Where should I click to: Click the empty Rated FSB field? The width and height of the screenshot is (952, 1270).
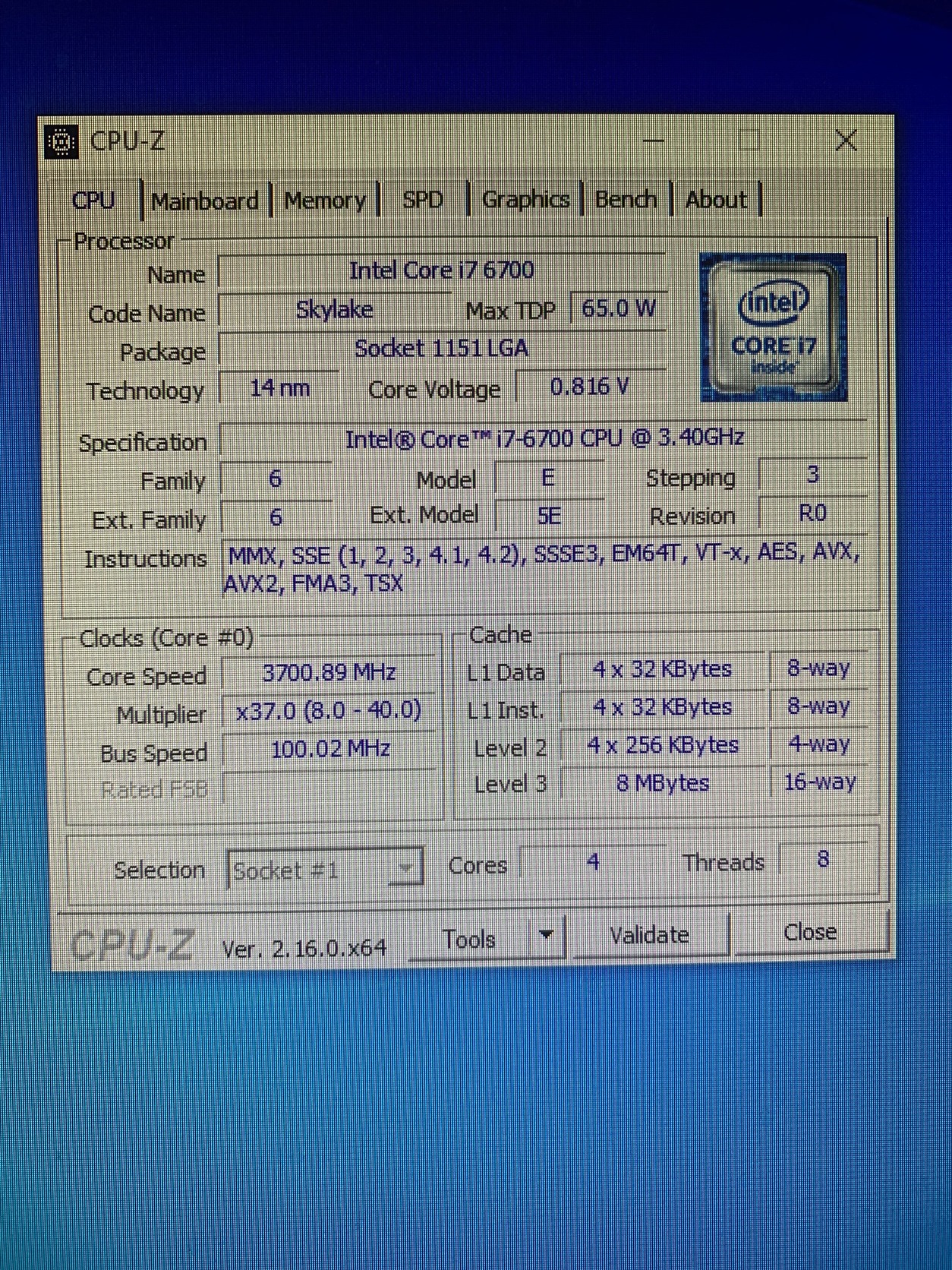pos(329,788)
